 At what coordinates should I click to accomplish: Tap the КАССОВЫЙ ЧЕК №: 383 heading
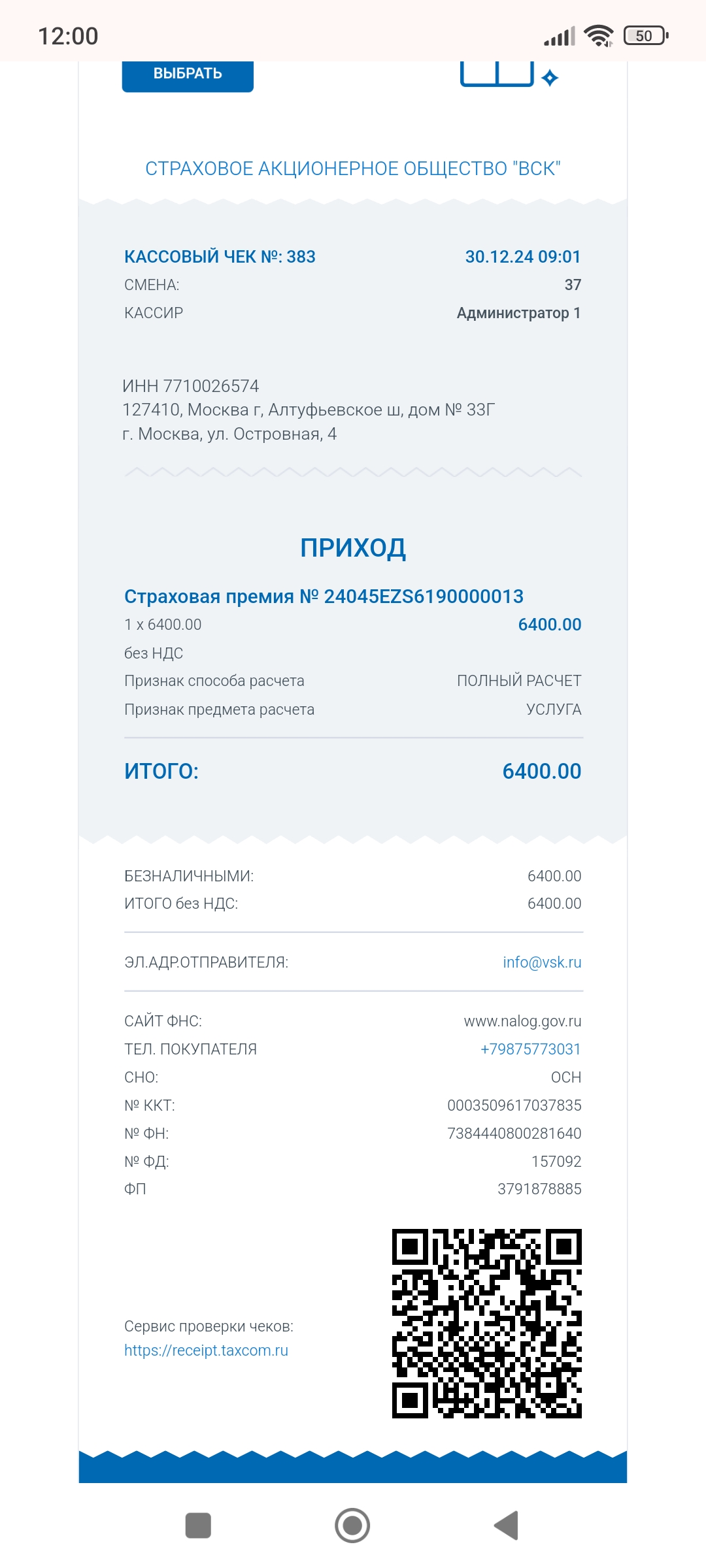pos(220,257)
